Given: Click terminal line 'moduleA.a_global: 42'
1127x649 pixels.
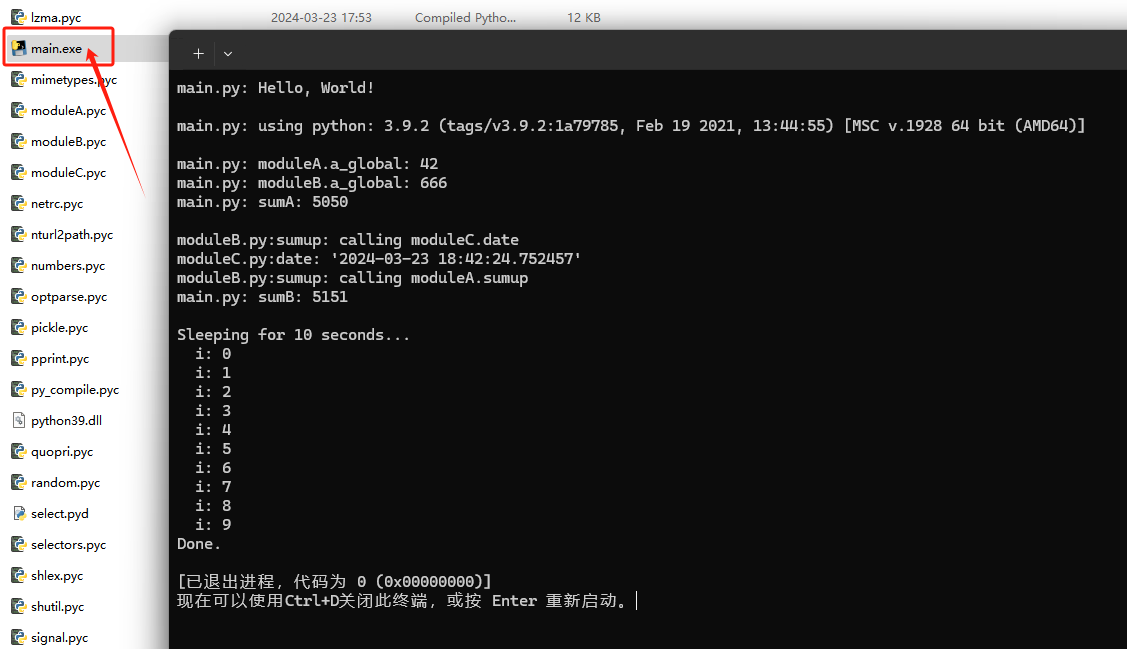Looking at the screenshot, I should [308, 164].
